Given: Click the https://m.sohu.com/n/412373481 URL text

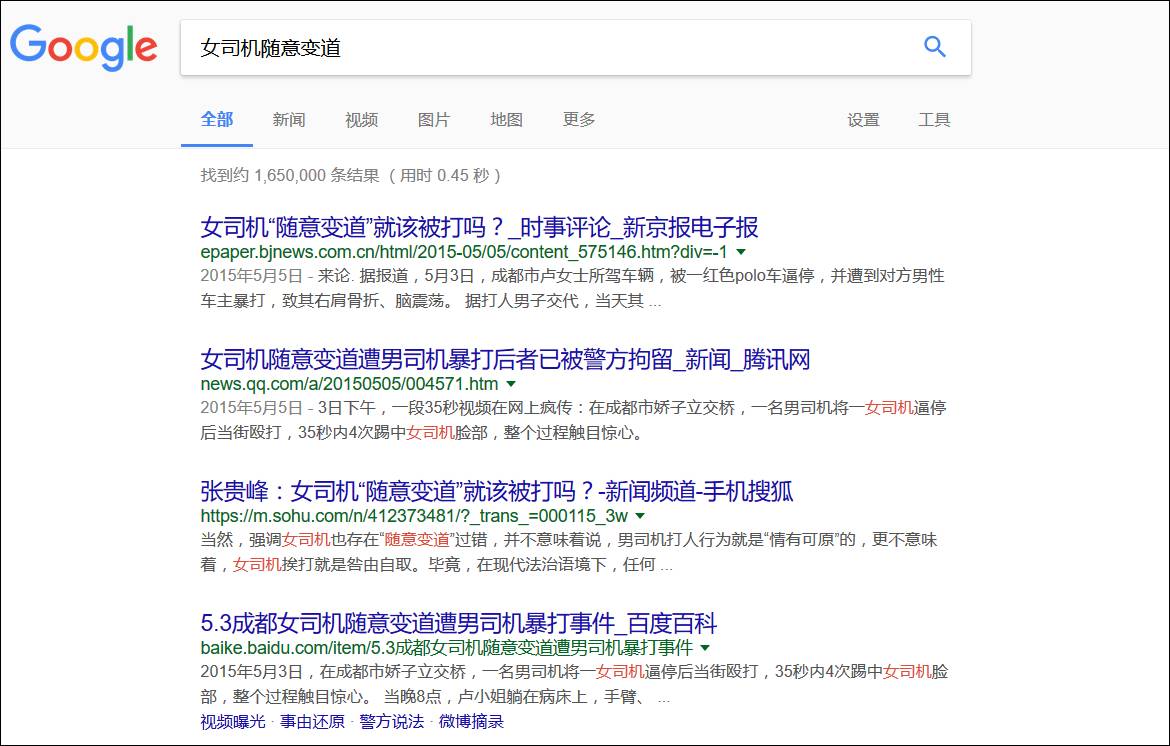Looking at the screenshot, I should (x=414, y=516).
